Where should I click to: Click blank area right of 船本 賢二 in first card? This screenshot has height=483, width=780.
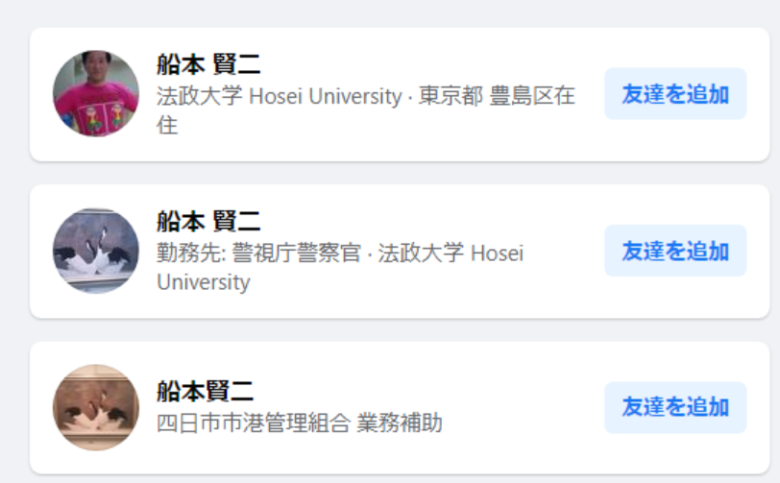point(428,65)
